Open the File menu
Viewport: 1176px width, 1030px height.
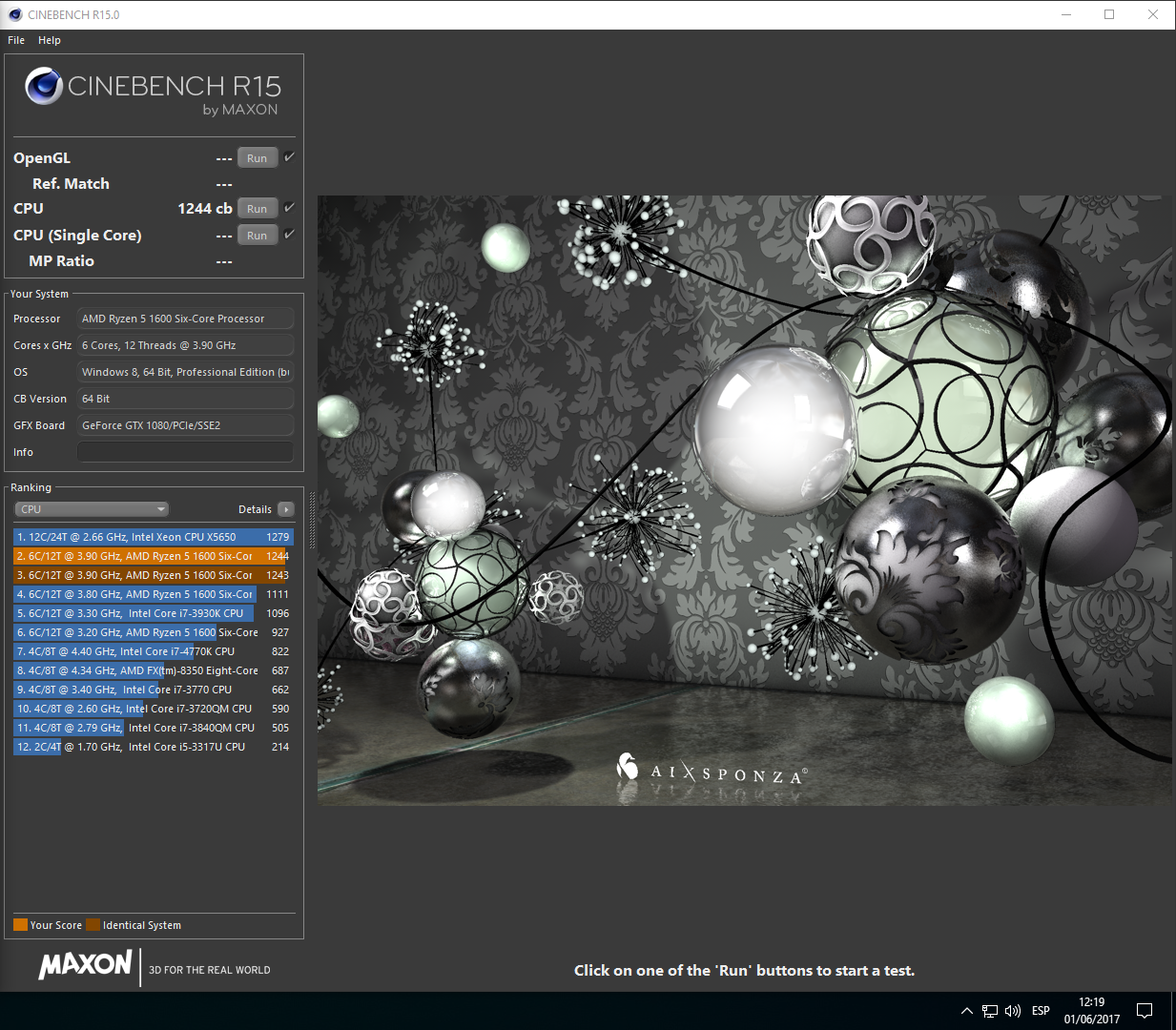[16, 40]
